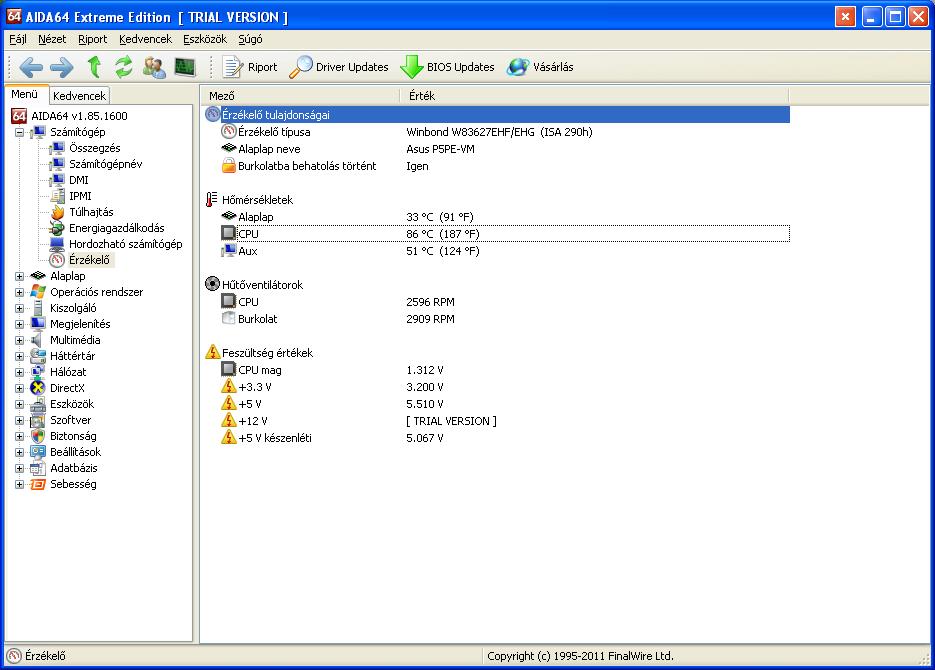935x670 pixels.
Task: Open the Fájl menu
Action: coord(18,39)
